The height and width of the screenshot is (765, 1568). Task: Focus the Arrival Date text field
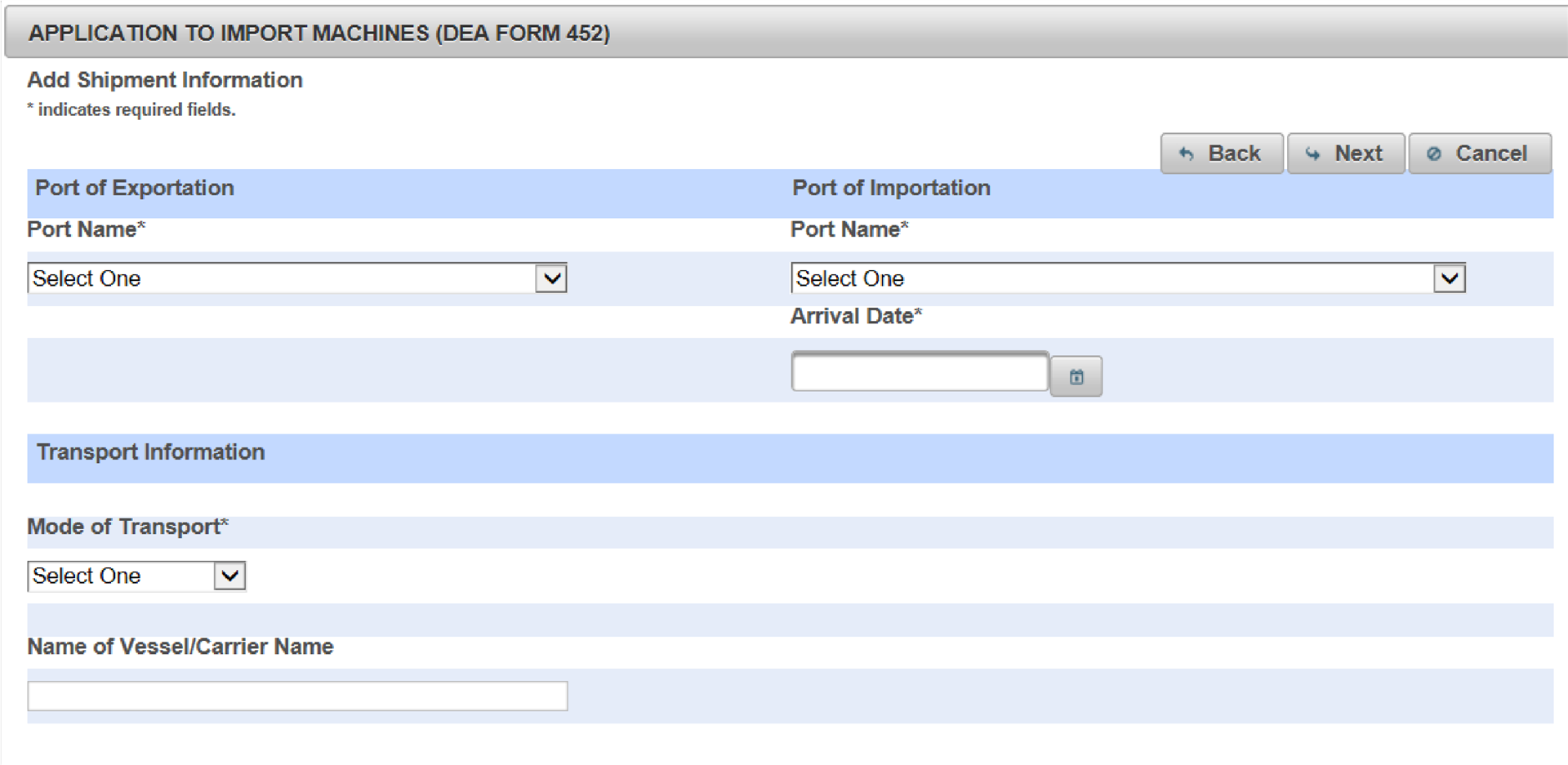point(920,372)
